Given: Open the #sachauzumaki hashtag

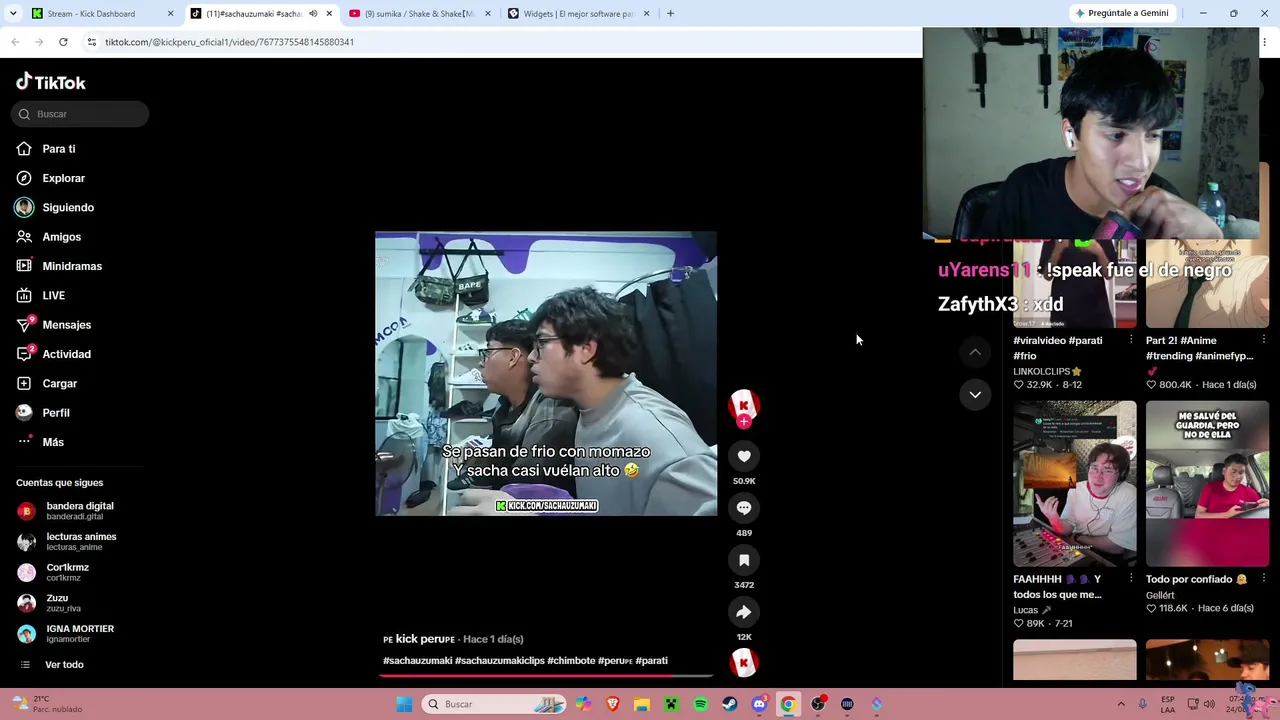Looking at the screenshot, I should [418, 661].
